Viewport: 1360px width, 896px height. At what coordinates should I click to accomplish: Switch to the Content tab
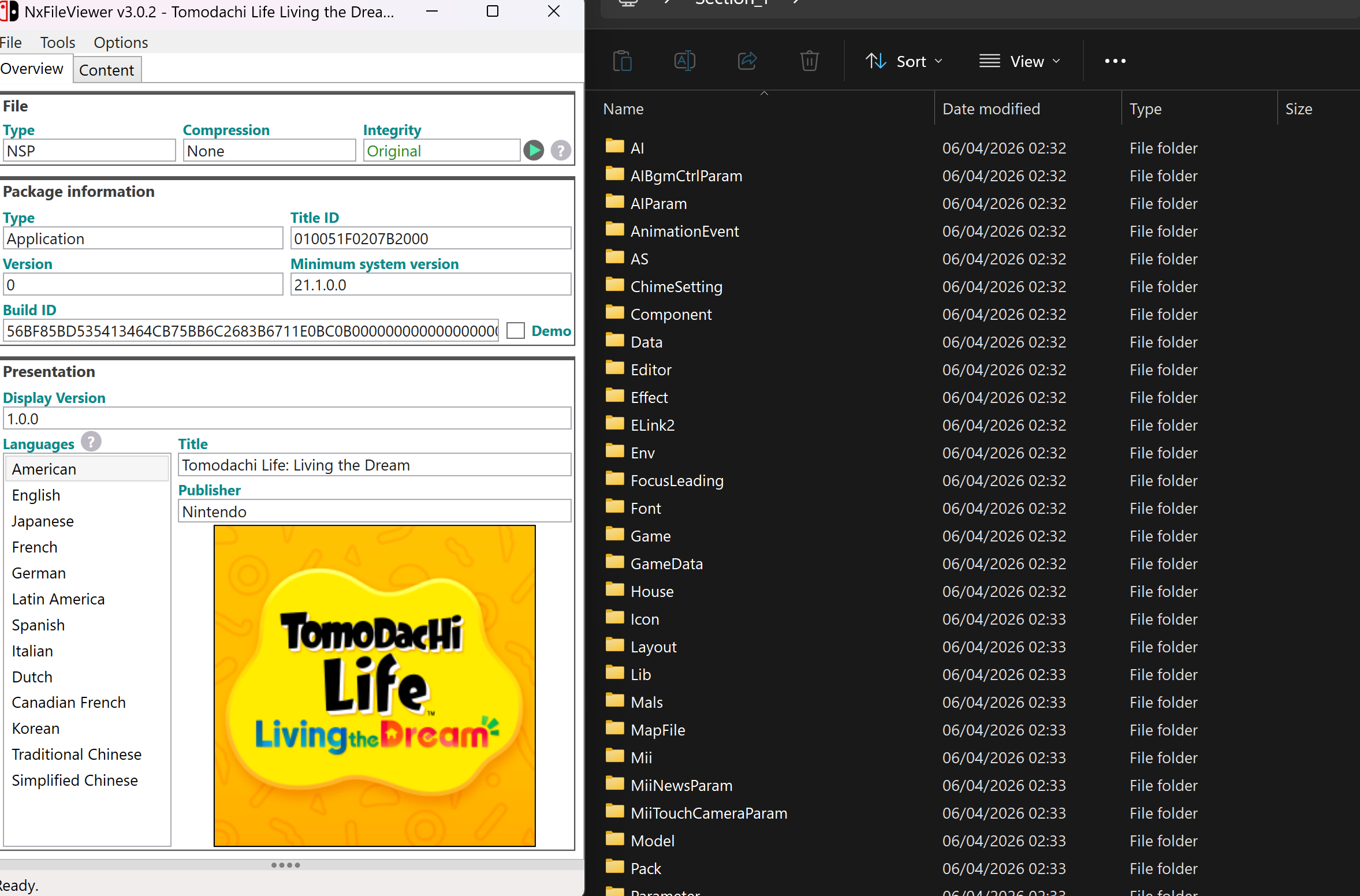coord(106,70)
